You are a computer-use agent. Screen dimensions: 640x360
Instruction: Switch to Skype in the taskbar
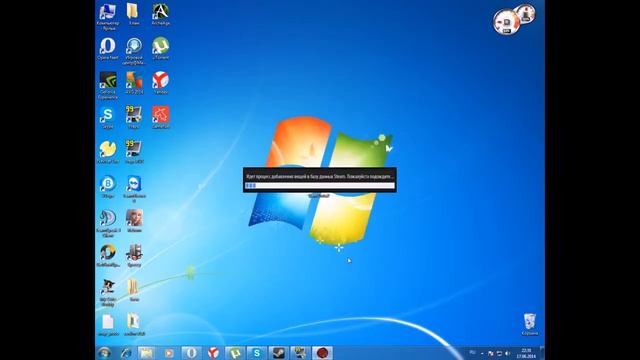click(257, 353)
